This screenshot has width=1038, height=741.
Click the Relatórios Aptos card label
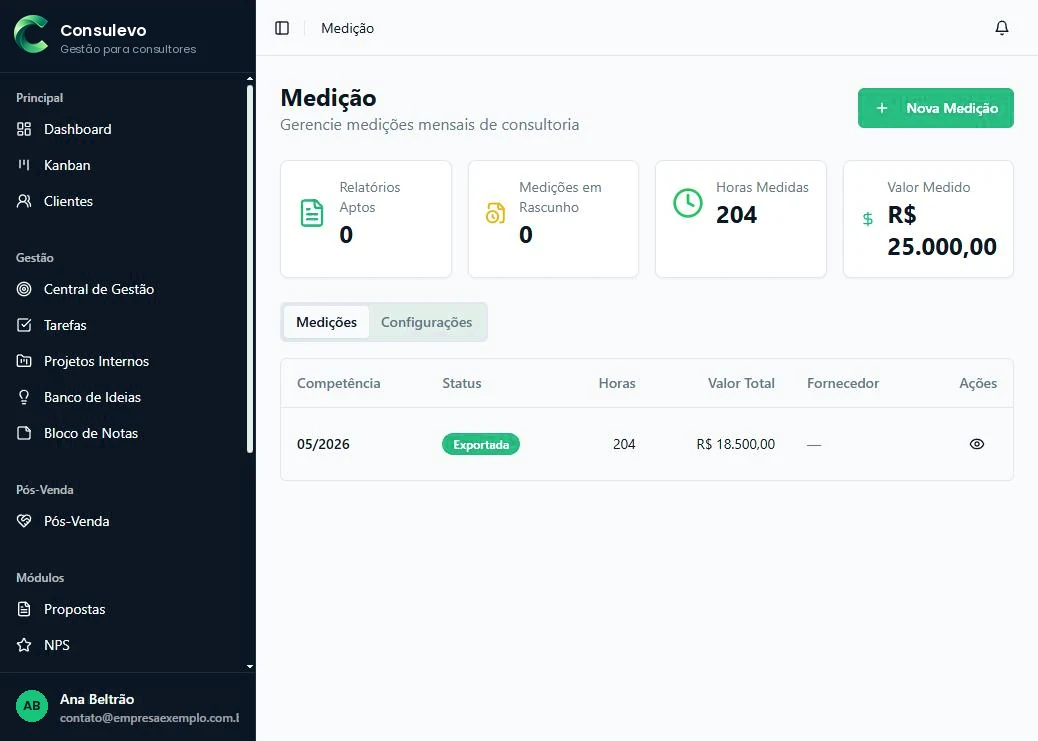click(x=369, y=197)
